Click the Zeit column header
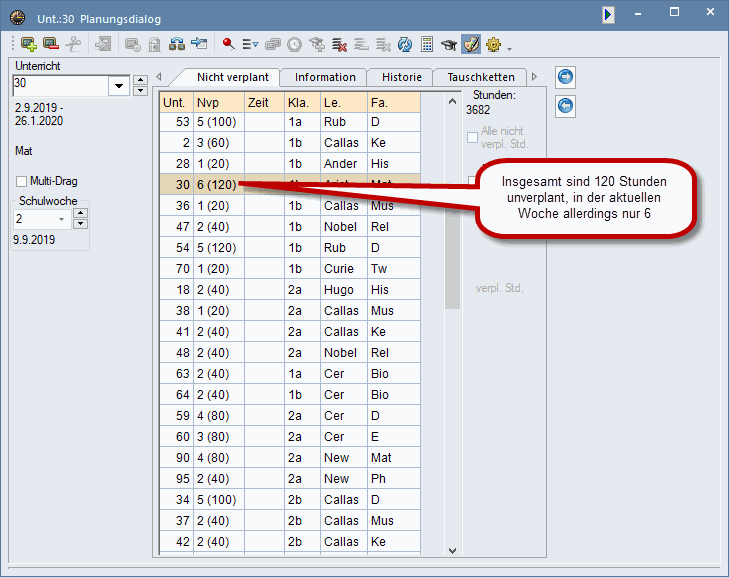Image resolution: width=730 pixels, height=578 pixels. (x=264, y=102)
